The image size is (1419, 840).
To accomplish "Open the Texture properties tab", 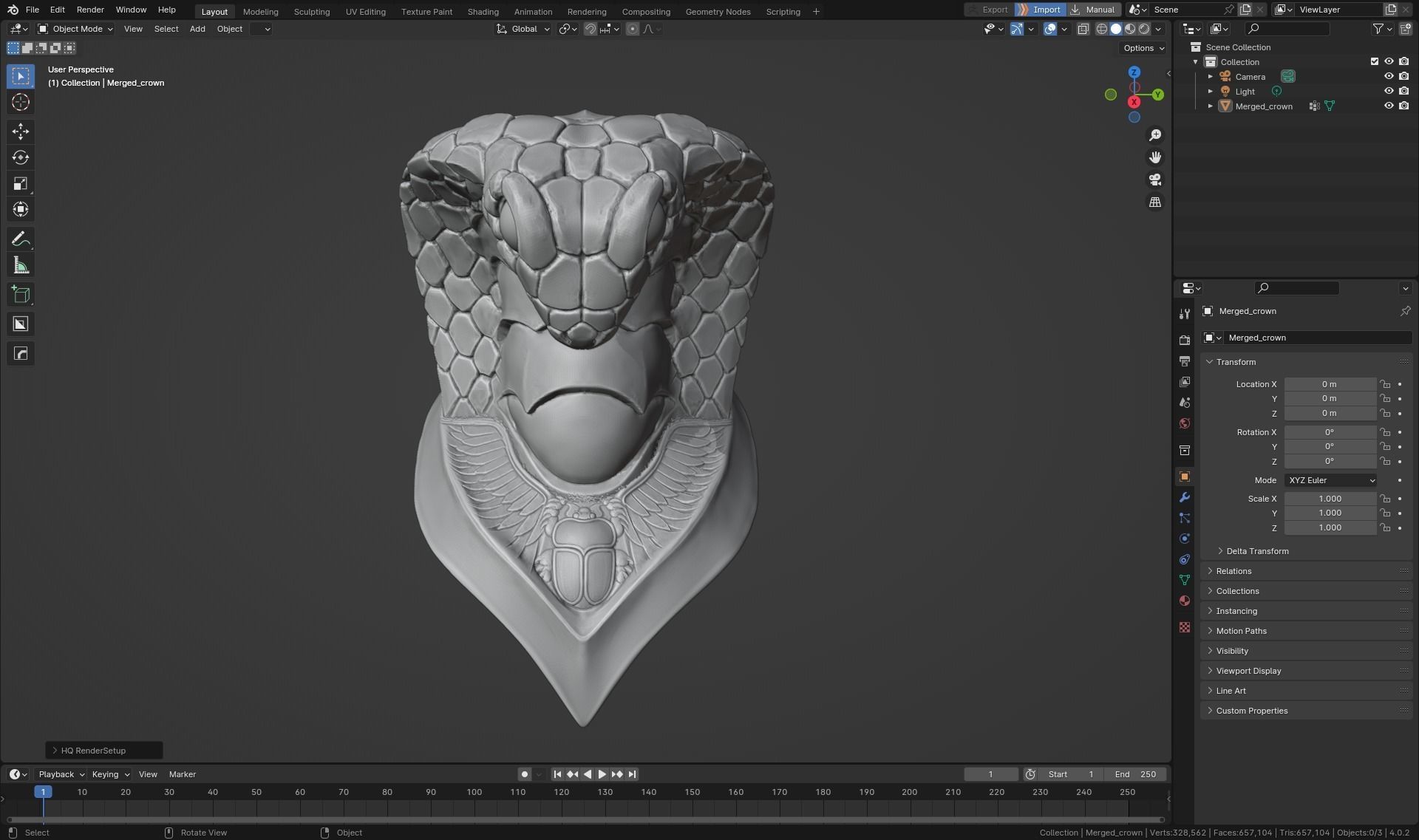I will click(1185, 627).
